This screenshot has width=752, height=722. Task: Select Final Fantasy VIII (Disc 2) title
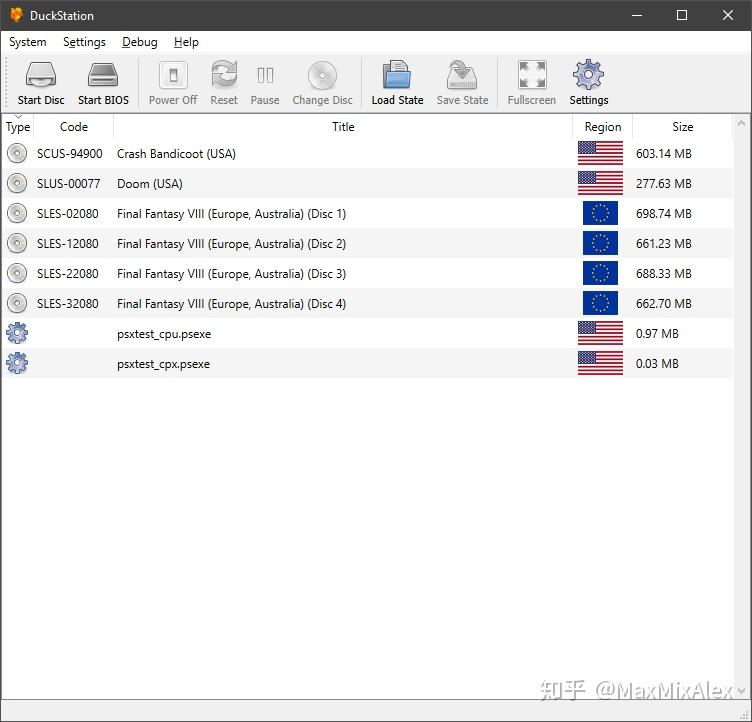click(x=231, y=244)
